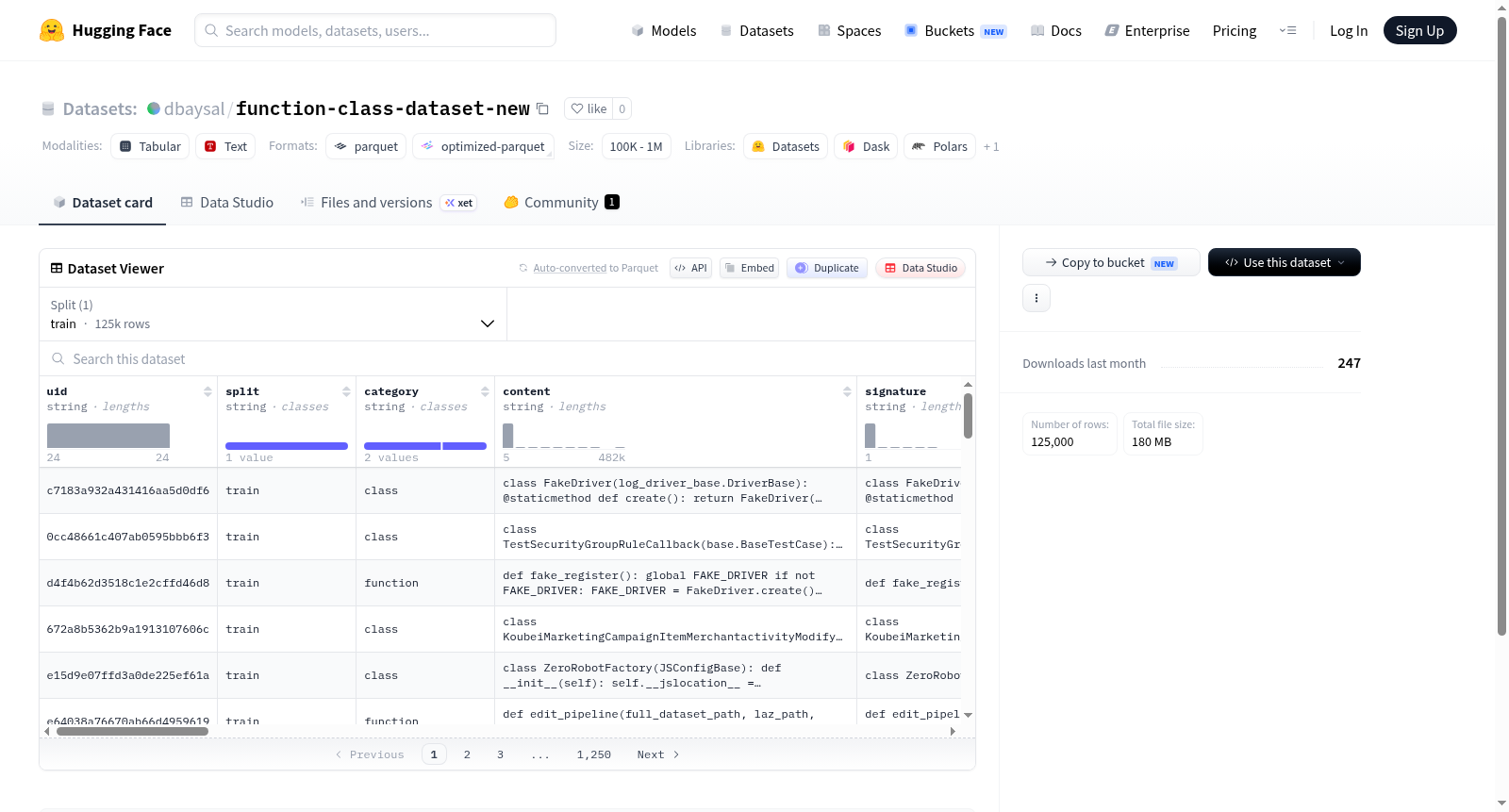Sort by the uid column arrows
Viewport: 1509px width, 812px height.
pyautogui.click(x=207, y=391)
